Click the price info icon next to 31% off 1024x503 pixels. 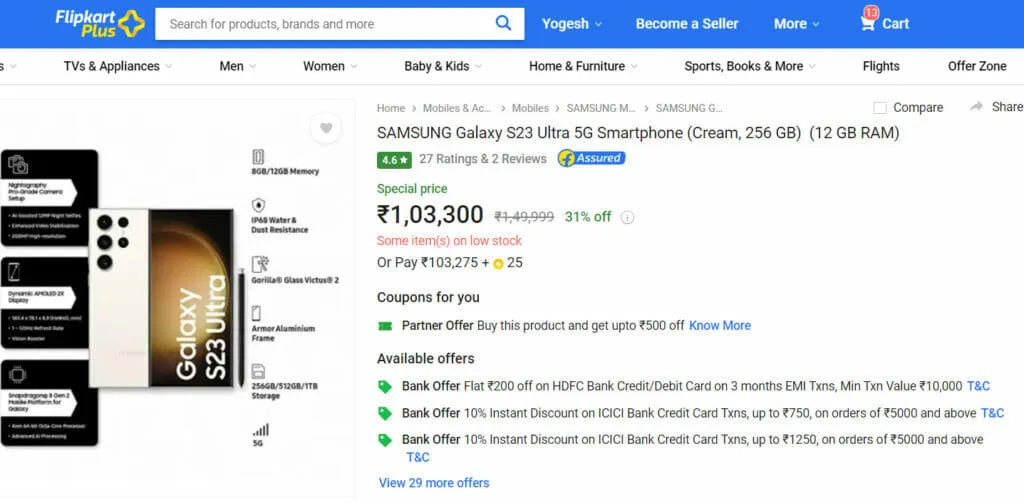pos(628,218)
